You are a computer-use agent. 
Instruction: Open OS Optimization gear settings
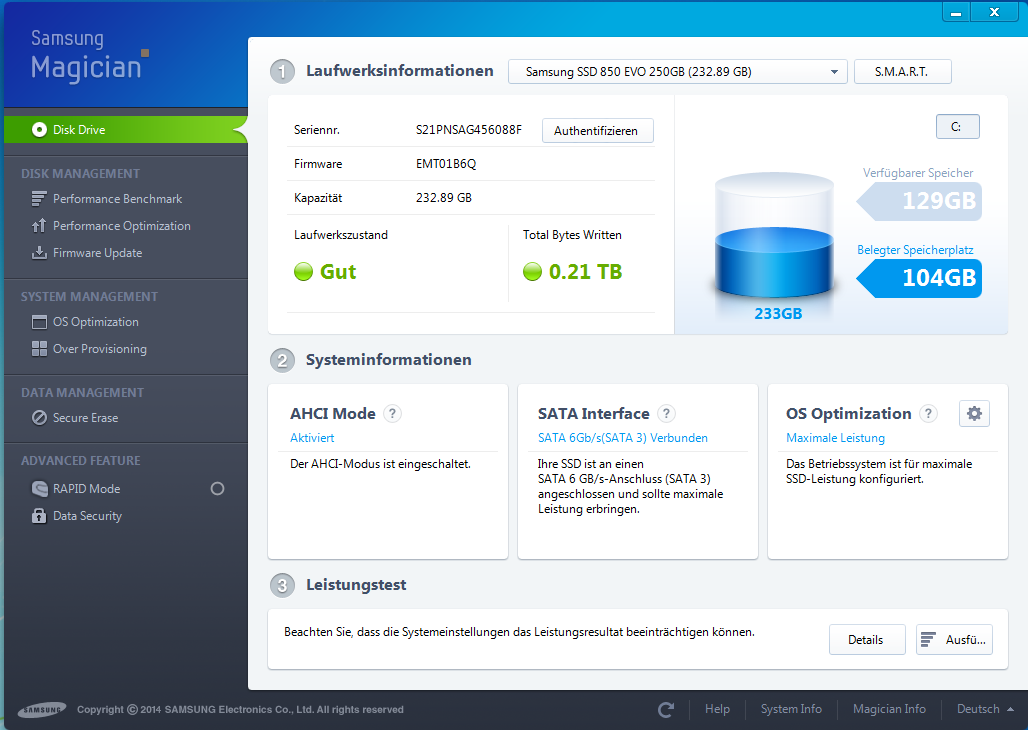point(974,414)
